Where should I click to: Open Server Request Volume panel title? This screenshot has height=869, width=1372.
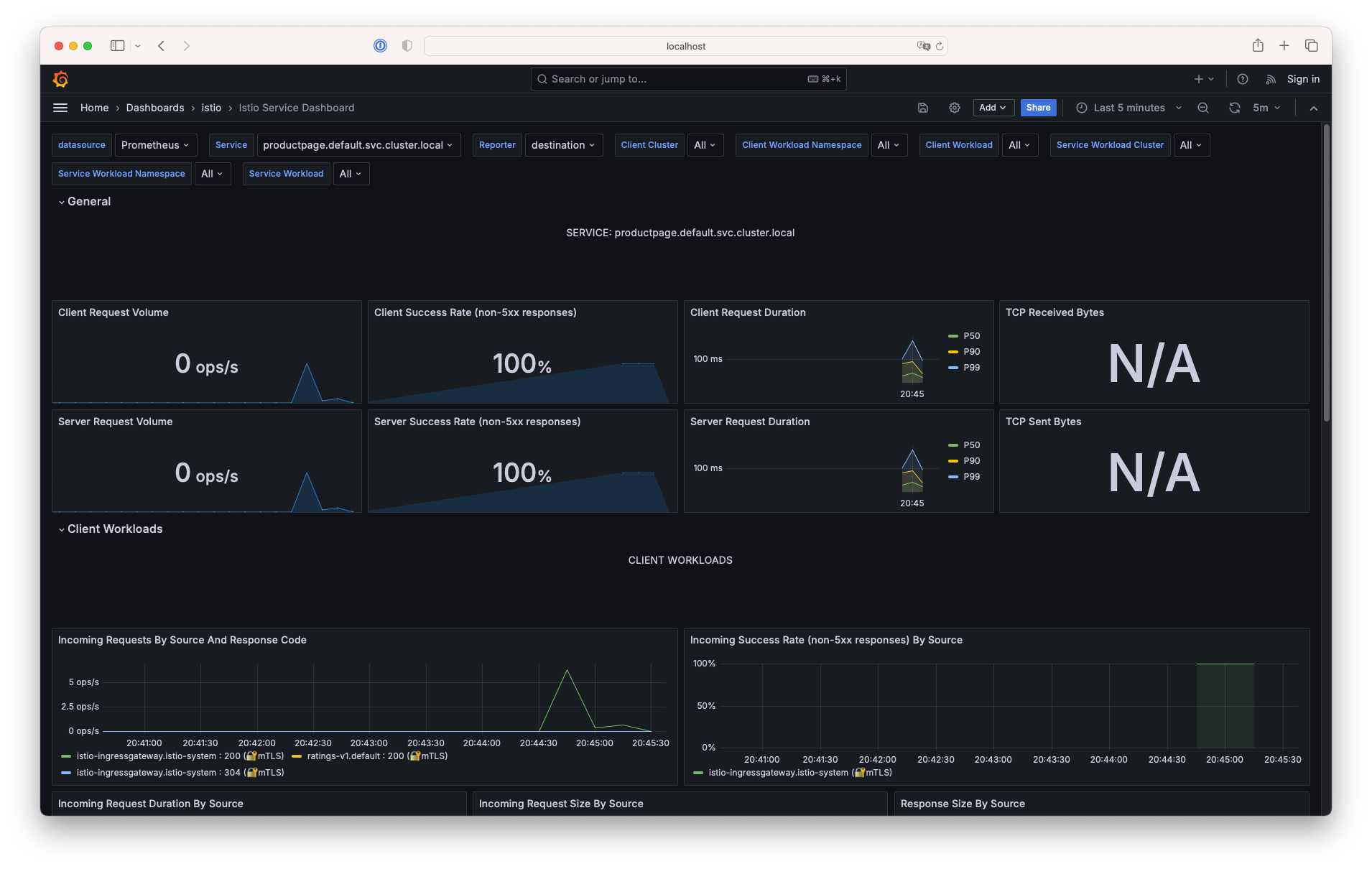tap(116, 422)
